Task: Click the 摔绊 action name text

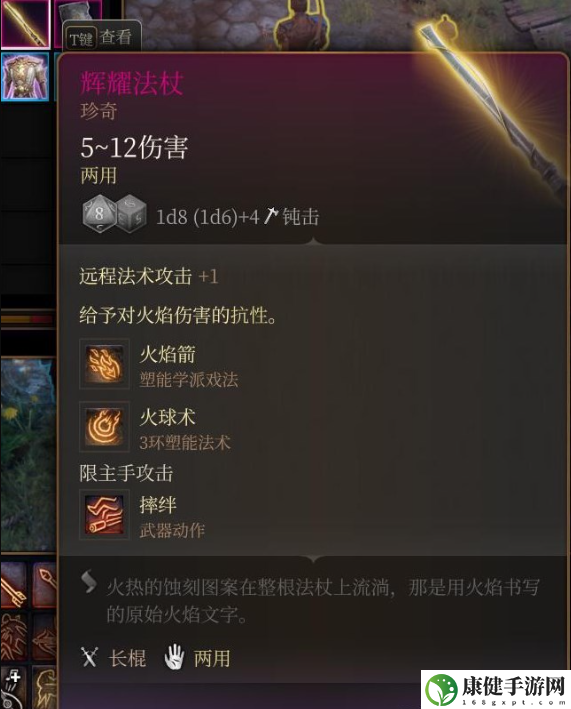Action: (x=158, y=505)
